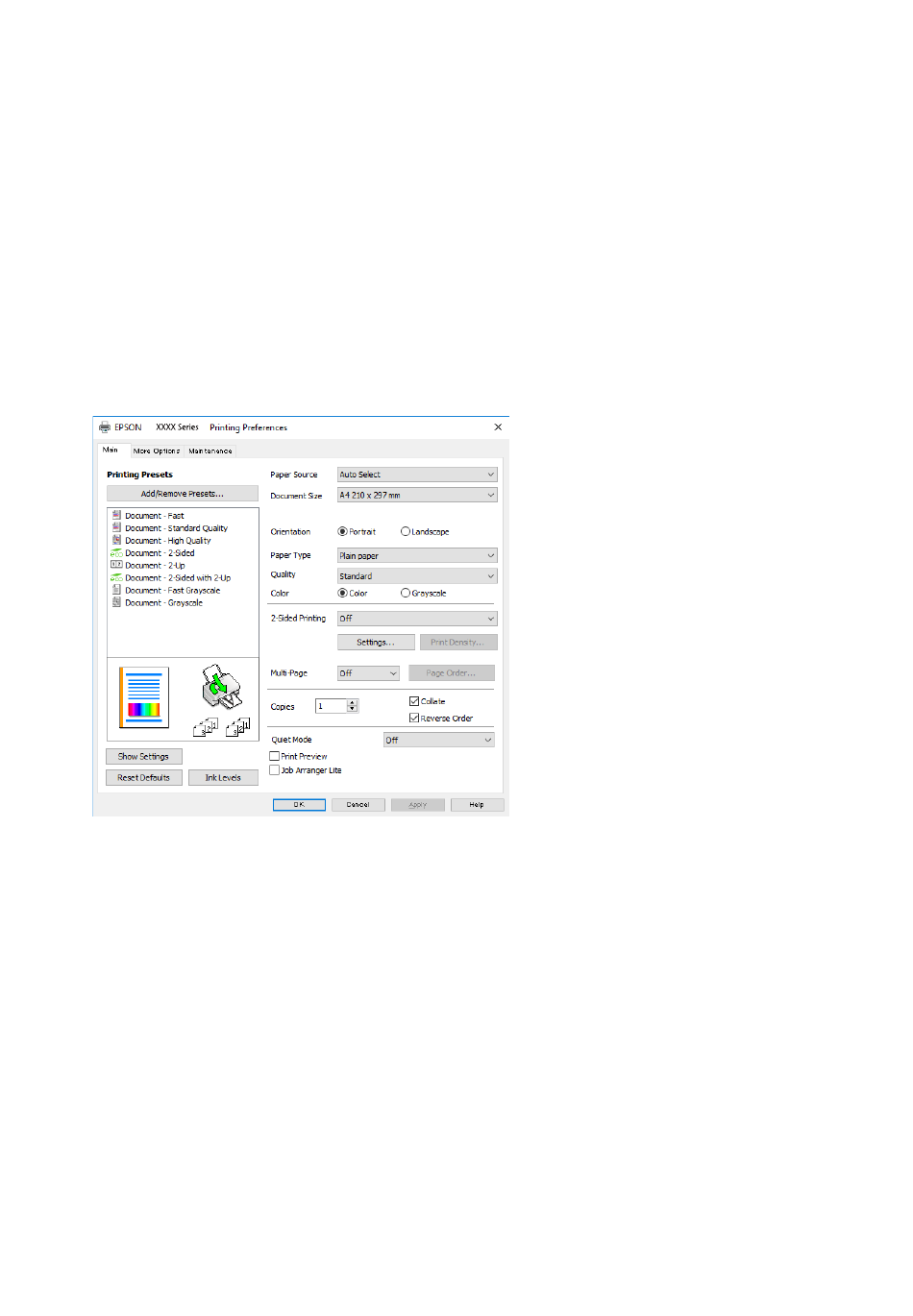Click the Document - 2-Up preset icon
This screenshot has width=913, height=1316.
coord(116,565)
